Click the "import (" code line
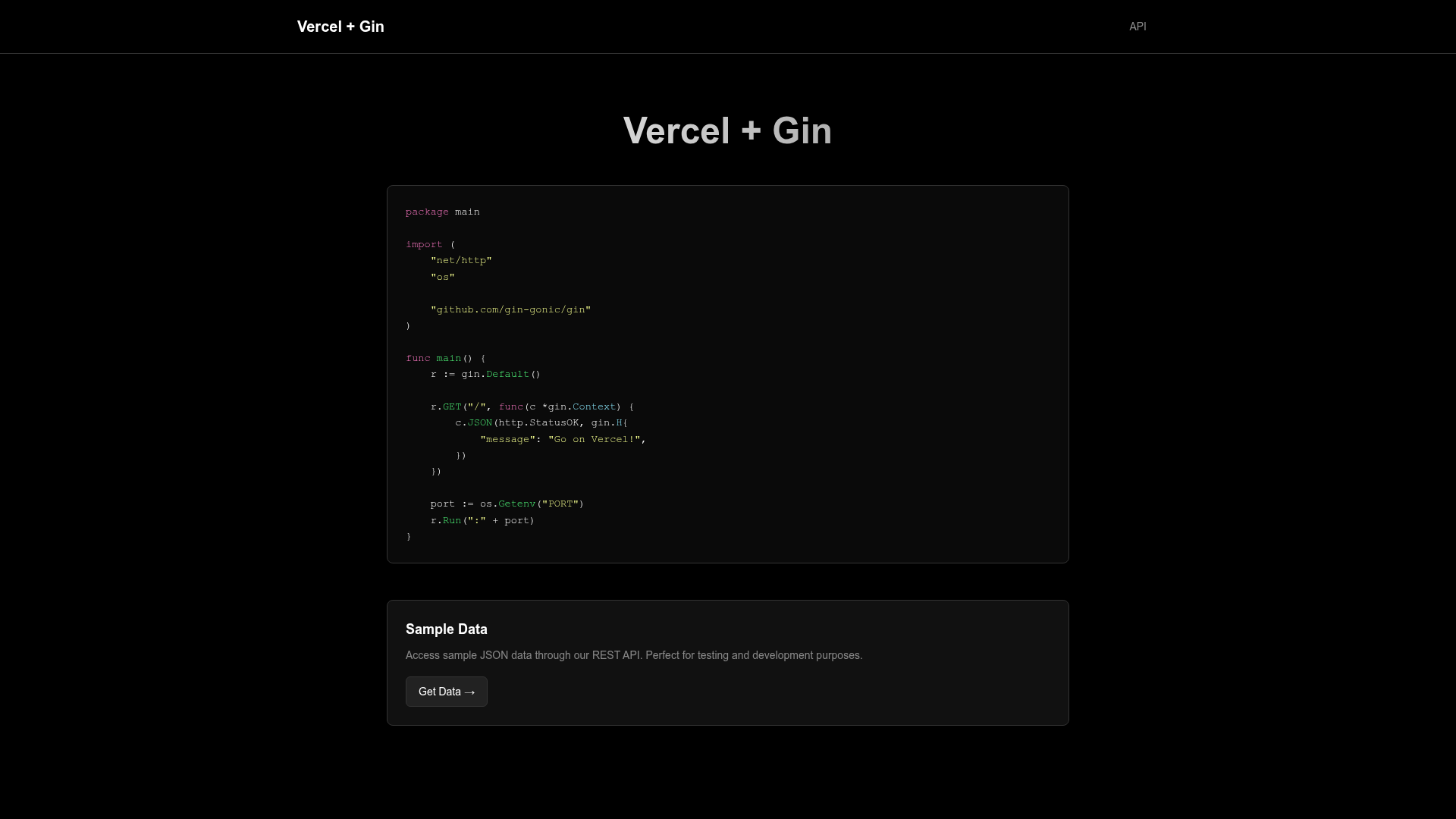The height and width of the screenshot is (819, 1456). (431, 244)
